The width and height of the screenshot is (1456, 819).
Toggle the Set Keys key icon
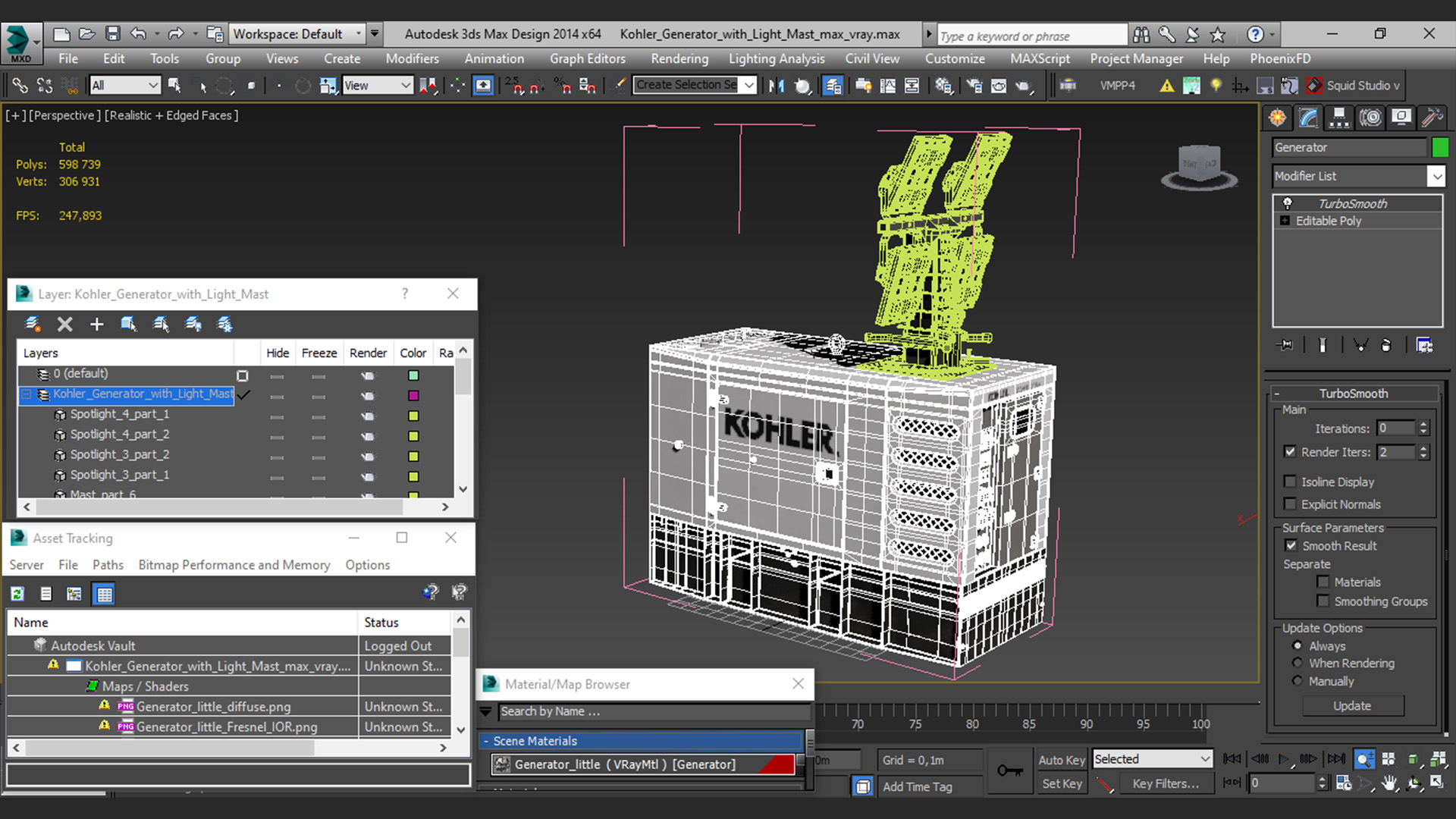coord(1009,770)
